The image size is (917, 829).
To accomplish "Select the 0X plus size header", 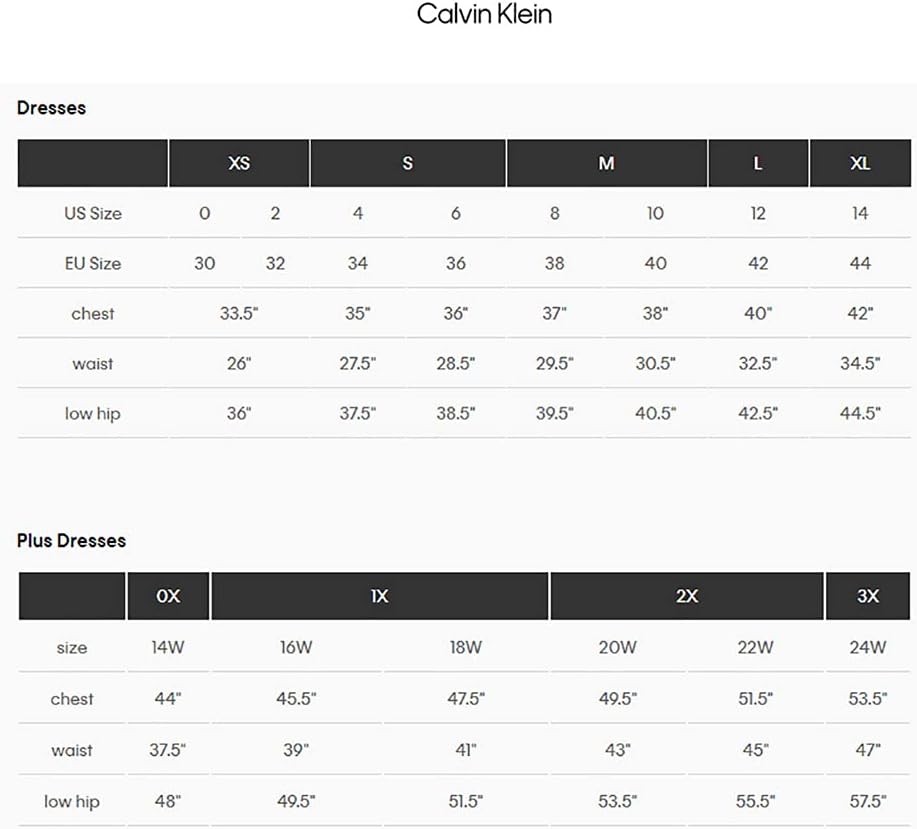I will (x=168, y=596).
